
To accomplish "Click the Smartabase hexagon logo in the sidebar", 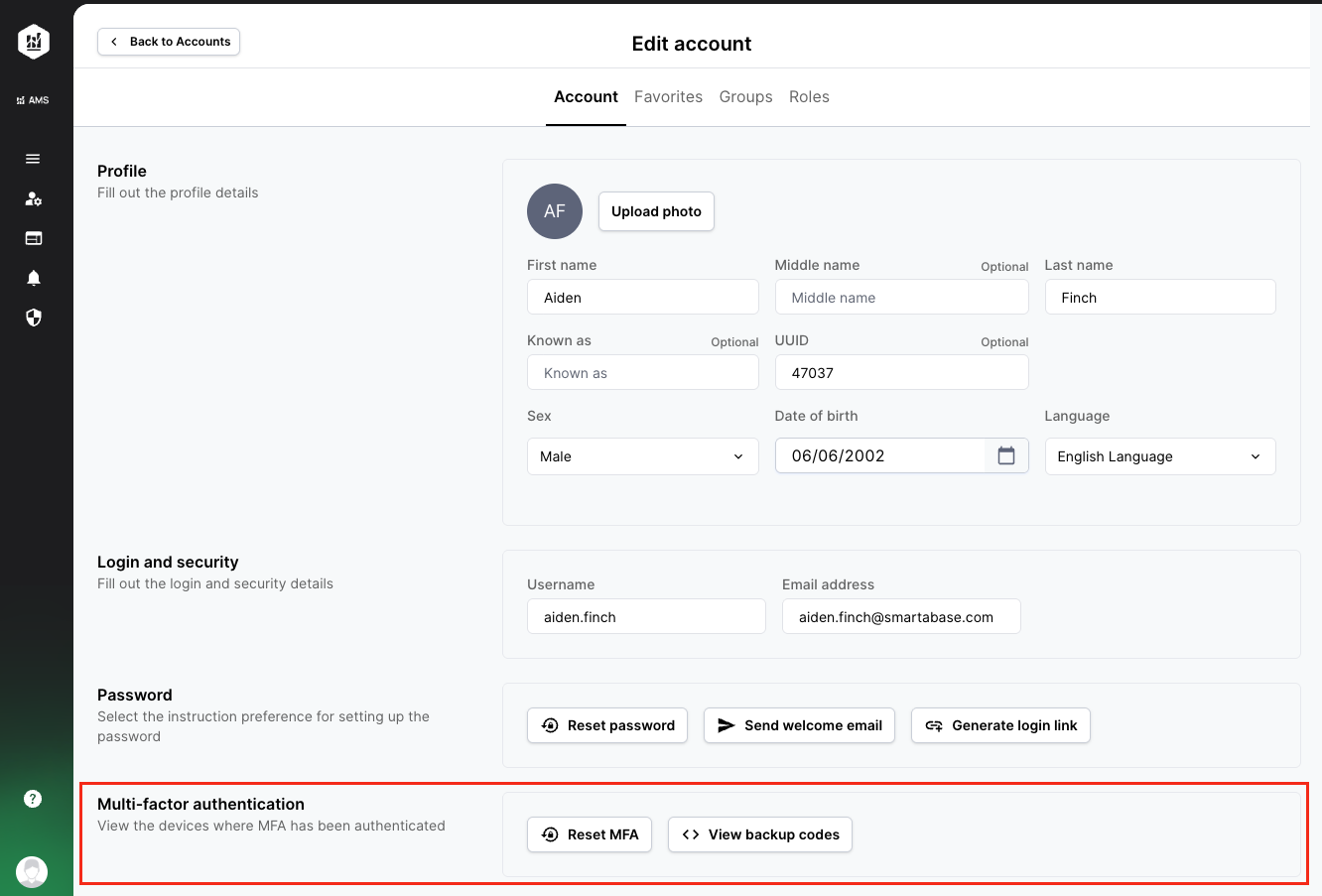I will tap(34, 42).
